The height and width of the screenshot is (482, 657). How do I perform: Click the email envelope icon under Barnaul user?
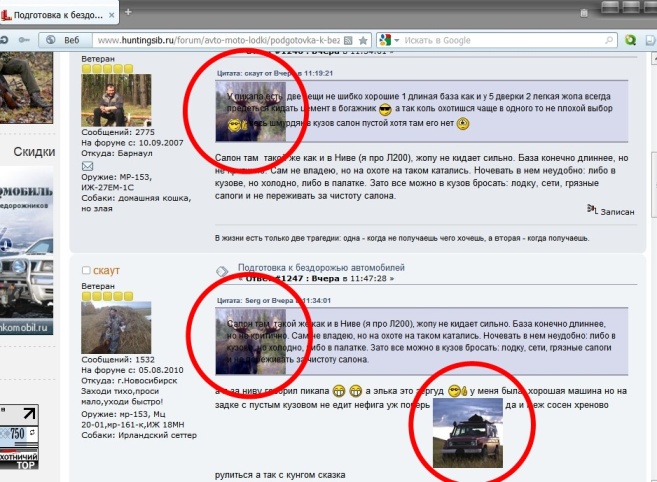[x=86, y=165]
